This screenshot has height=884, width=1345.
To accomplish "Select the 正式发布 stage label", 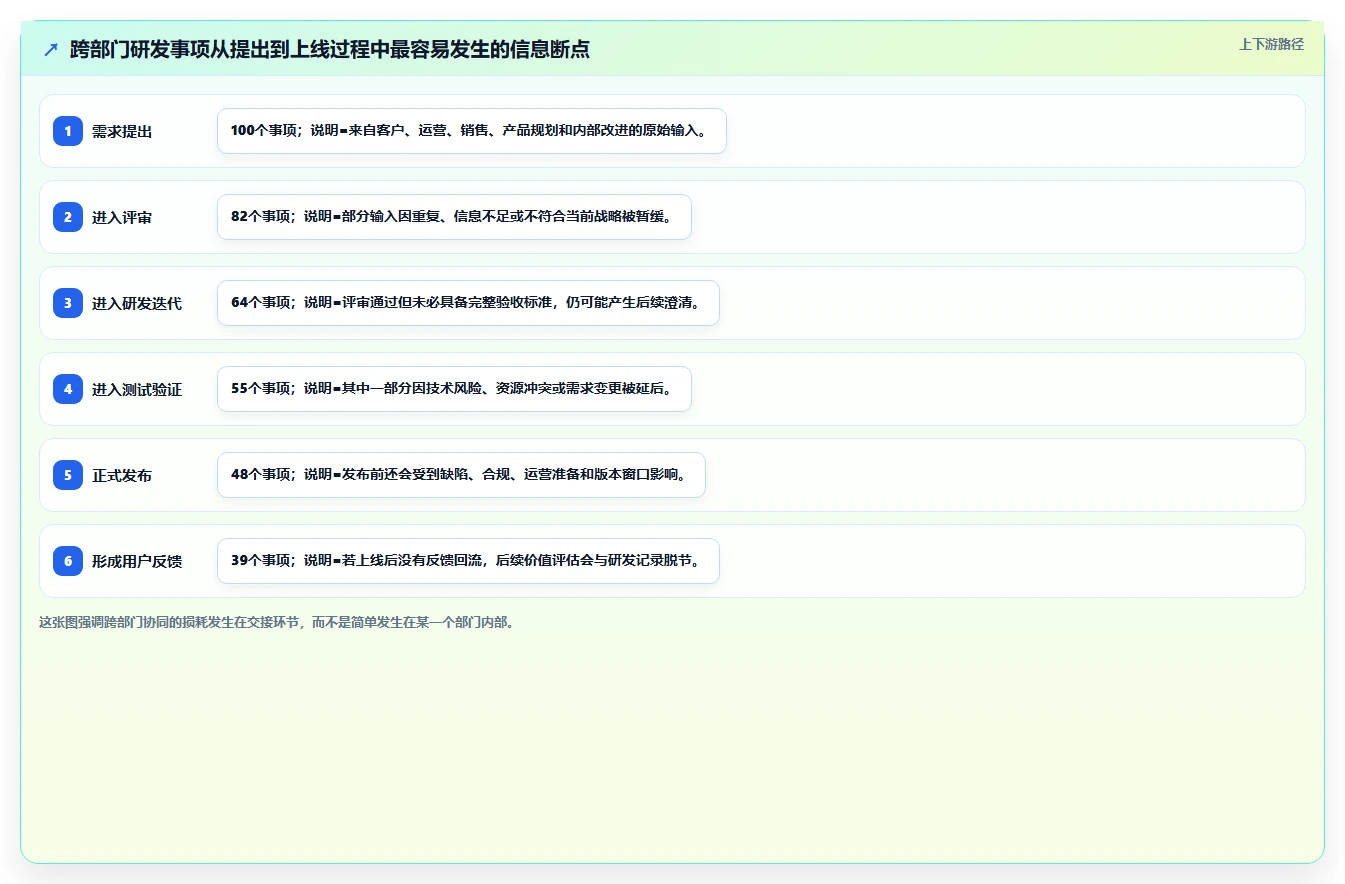I will [x=122, y=476].
